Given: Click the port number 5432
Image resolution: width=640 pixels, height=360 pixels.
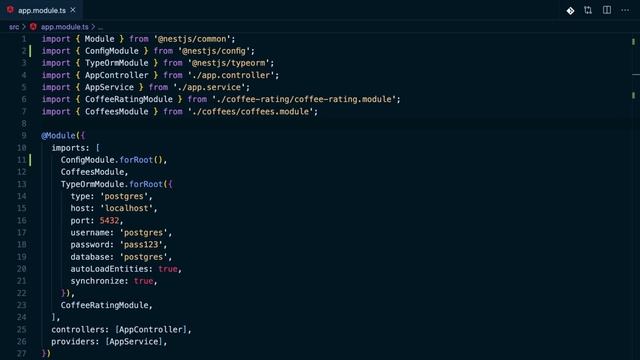Looking at the screenshot, I should click(x=109, y=220).
